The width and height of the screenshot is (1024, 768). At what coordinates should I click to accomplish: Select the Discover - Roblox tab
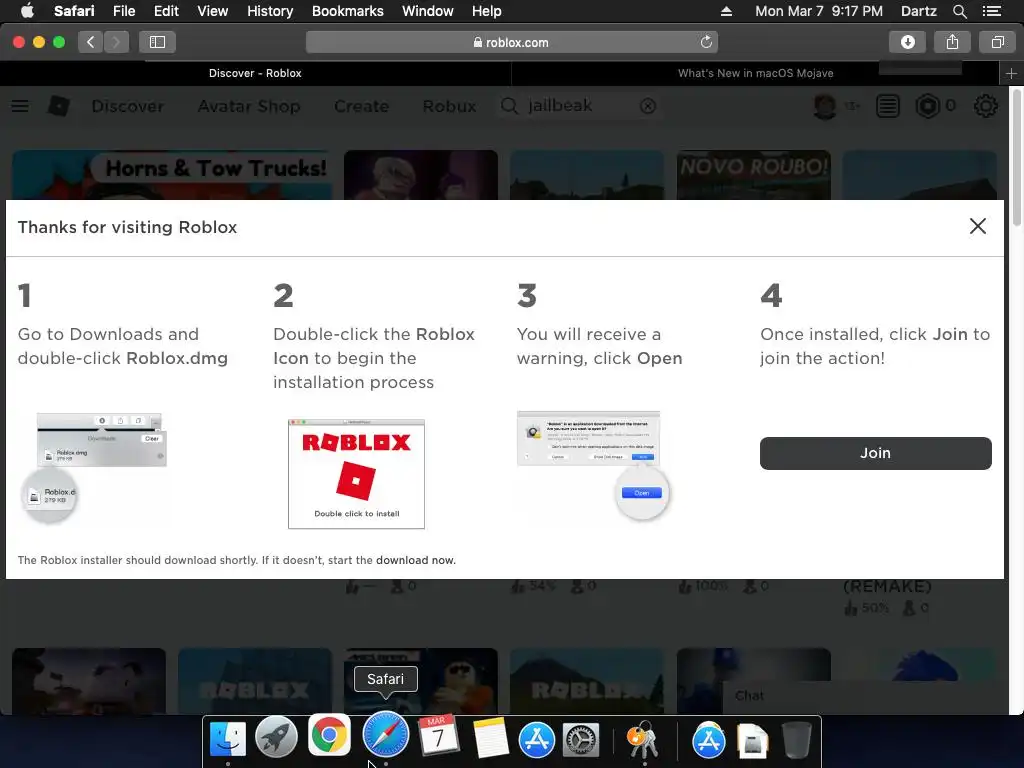255,73
